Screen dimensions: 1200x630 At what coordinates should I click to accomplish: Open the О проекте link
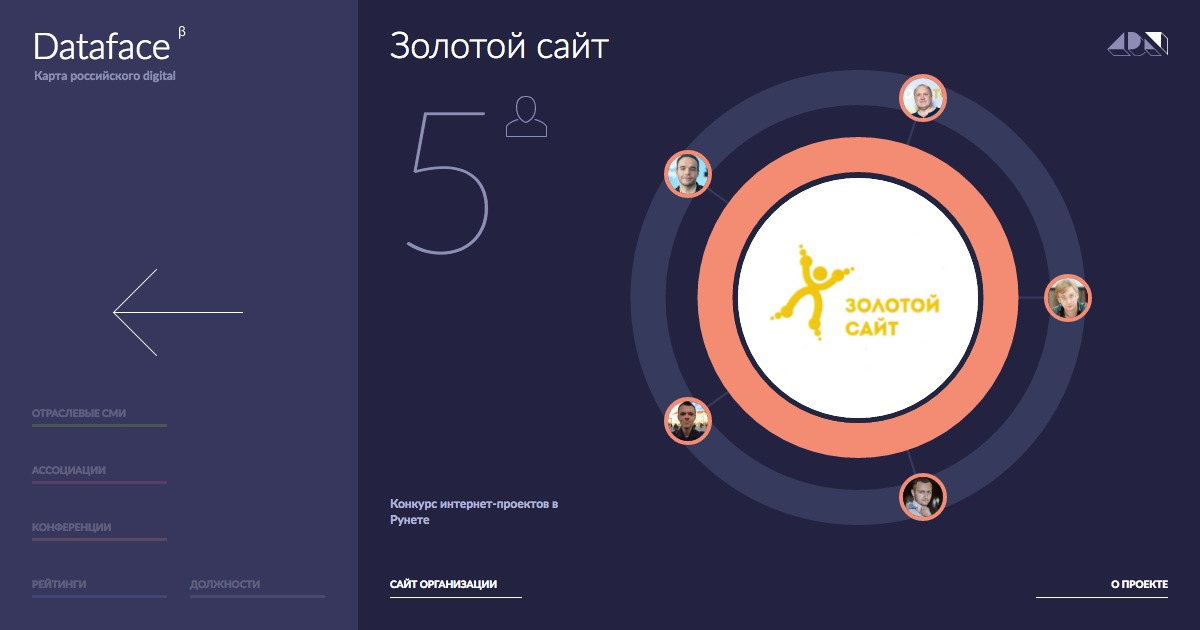1102,586
